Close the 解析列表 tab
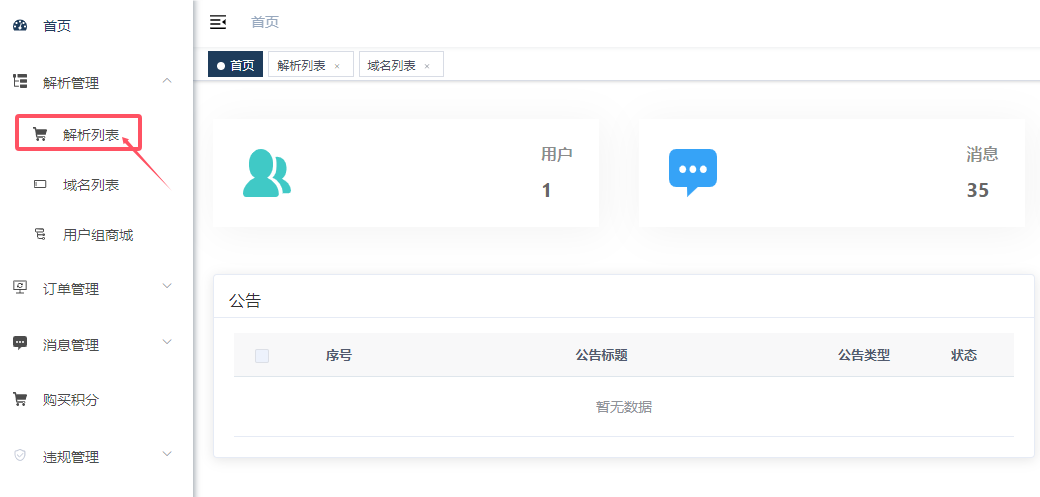Image resolution: width=1040 pixels, height=497 pixels. pyautogui.click(x=337, y=66)
